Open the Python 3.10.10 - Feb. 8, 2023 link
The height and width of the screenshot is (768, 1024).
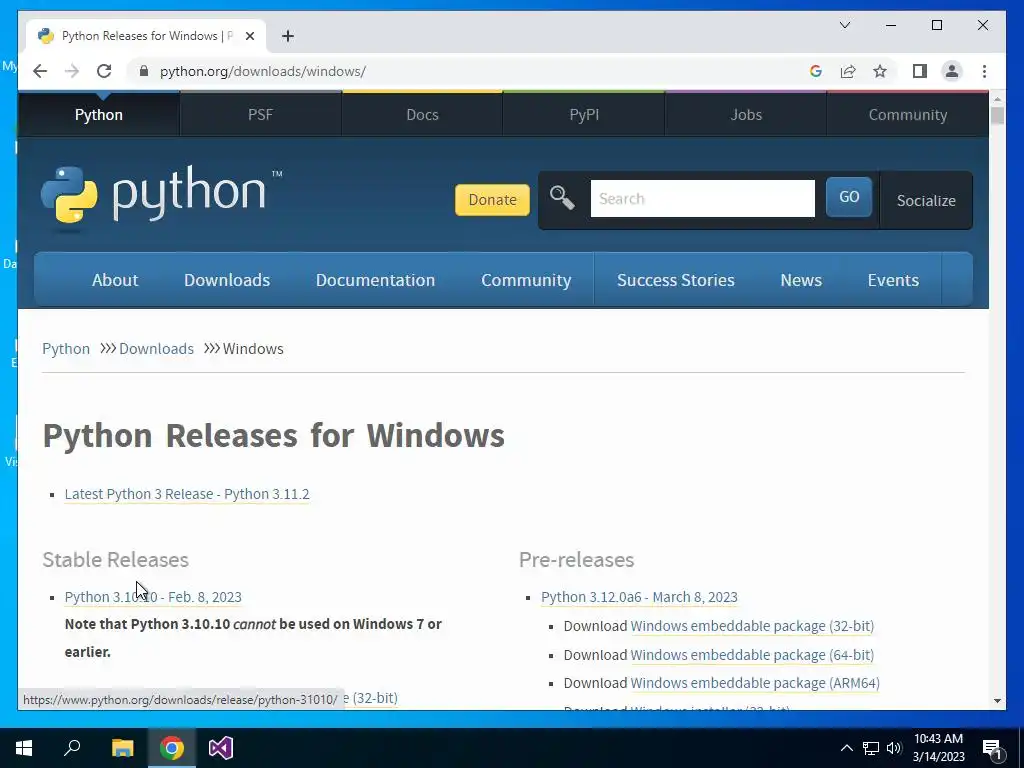click(x=153, y=597)
